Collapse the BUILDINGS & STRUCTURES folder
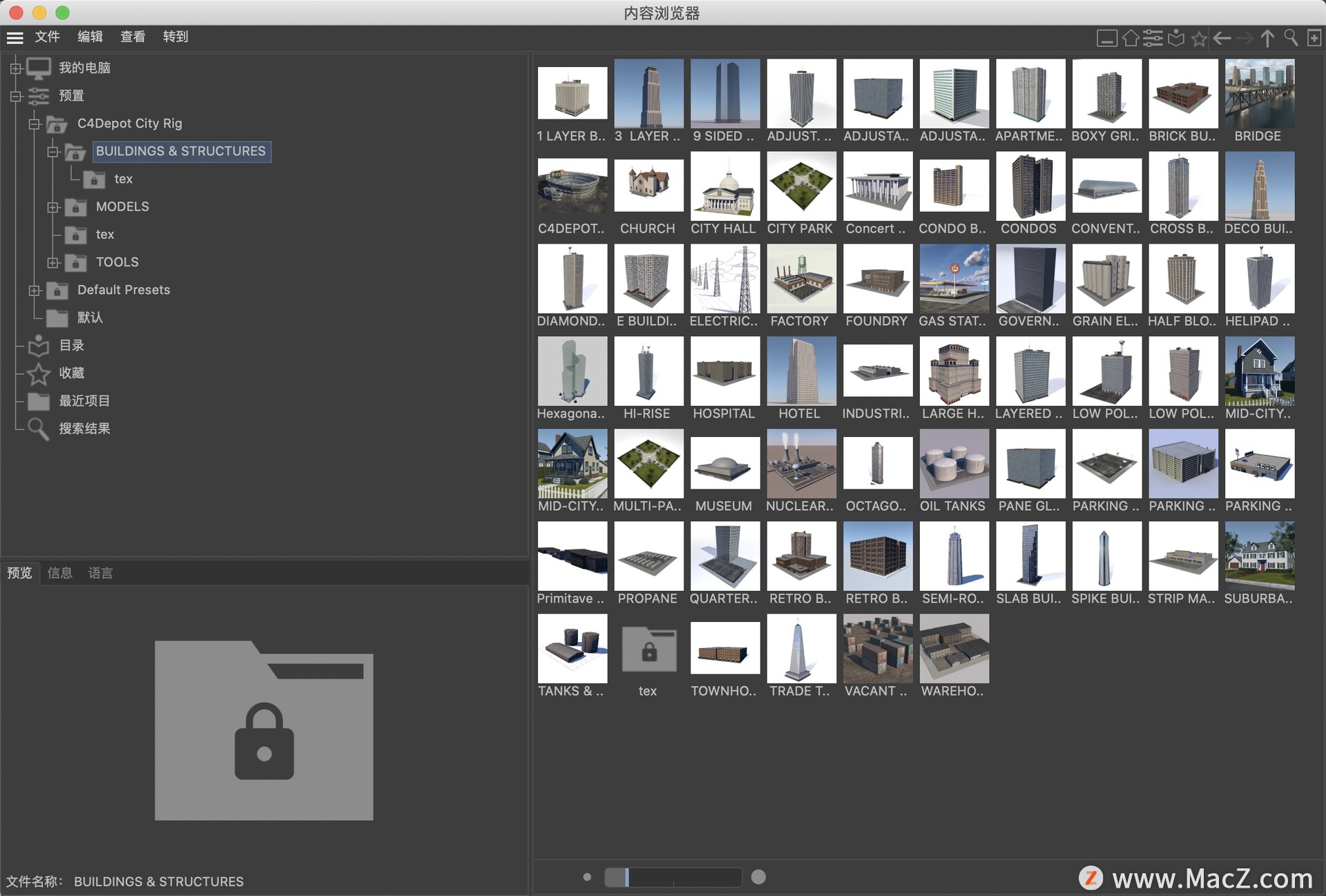The height and width of the screenshot is (896, 1326). [x=52, y=151]
